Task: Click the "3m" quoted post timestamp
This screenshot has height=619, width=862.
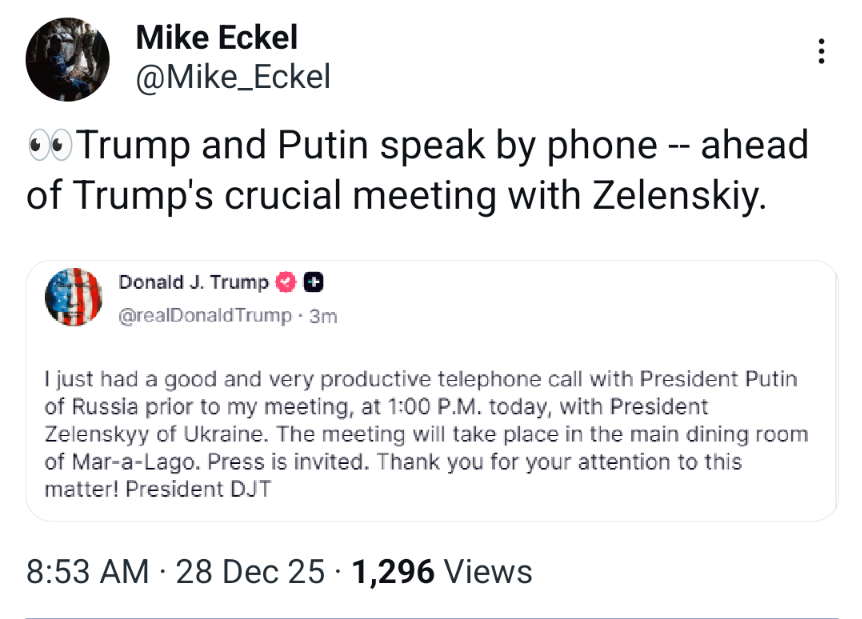Action: (x=323, y=316)
